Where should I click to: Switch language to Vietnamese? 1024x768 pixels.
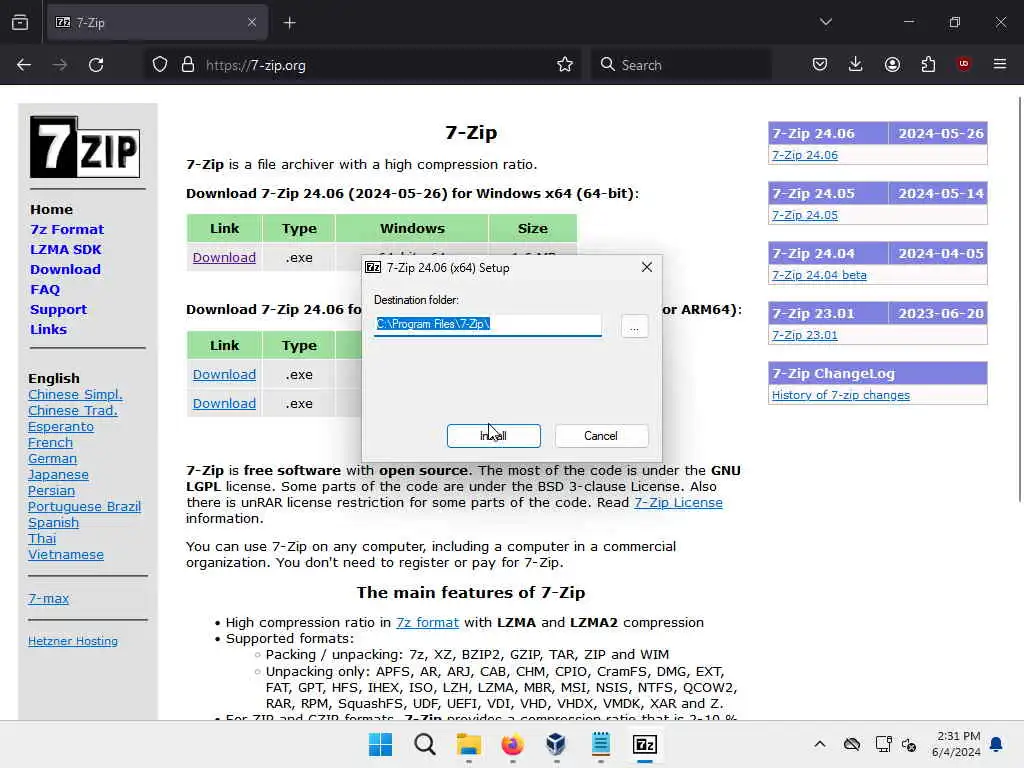click(65, 554)
